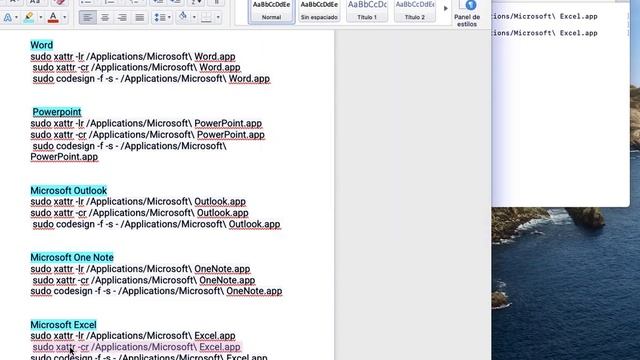640x360 pixels.
Task: Align text to the left
Action: point(87,18)
